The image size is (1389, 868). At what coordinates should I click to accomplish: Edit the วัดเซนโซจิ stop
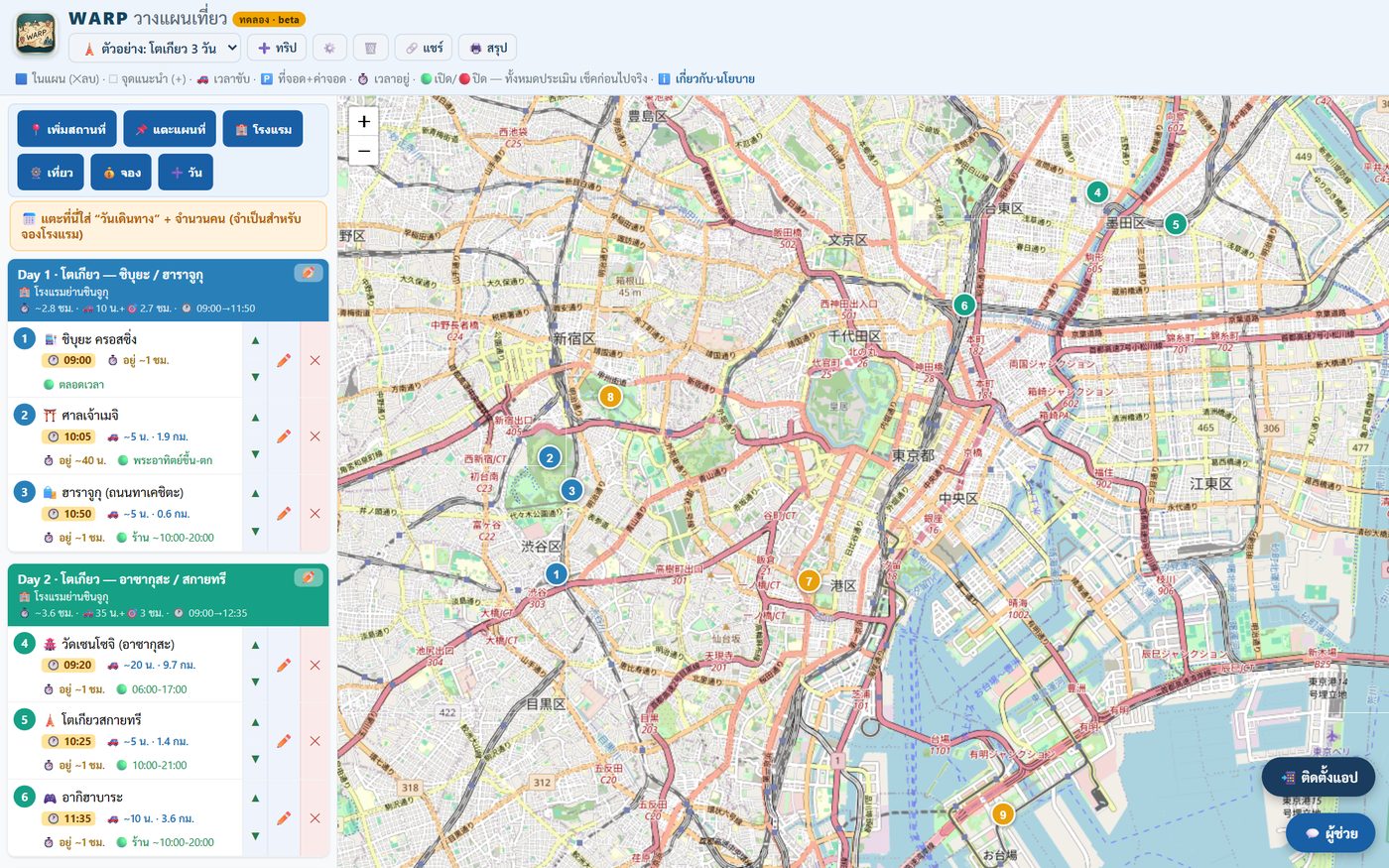click(284, 665)
